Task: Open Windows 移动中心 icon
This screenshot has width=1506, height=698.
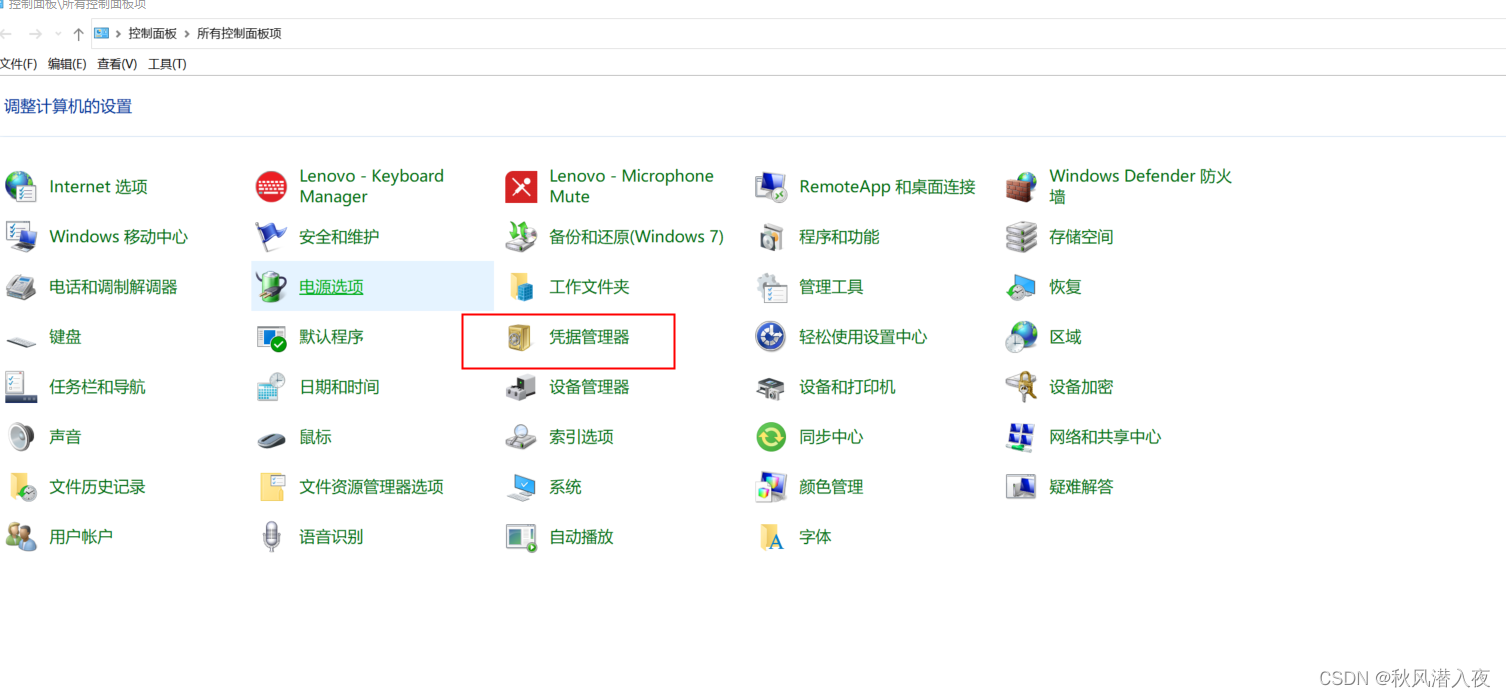Action: pos(20,236)
